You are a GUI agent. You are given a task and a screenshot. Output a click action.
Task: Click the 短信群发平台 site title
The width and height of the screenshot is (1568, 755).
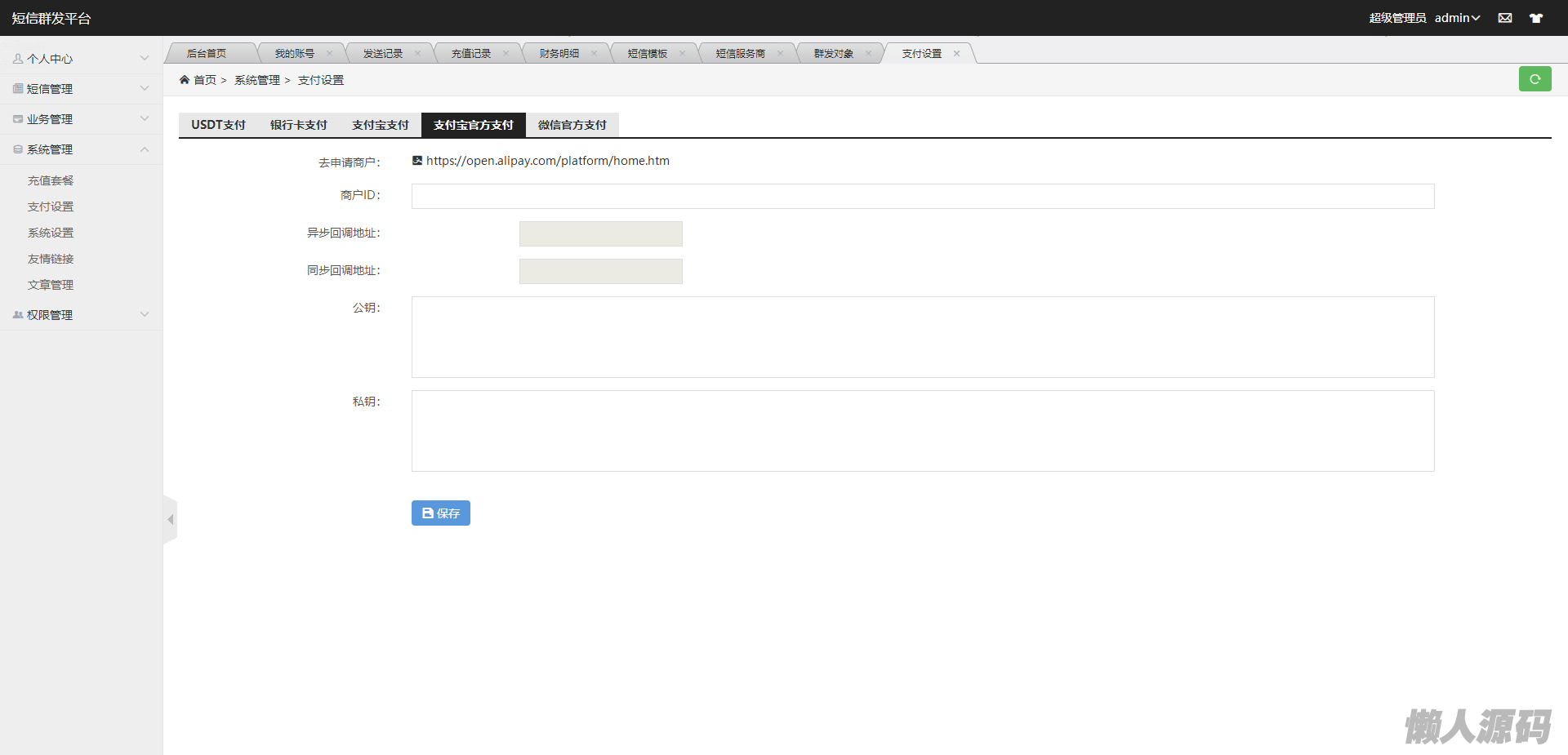point(51,18)
